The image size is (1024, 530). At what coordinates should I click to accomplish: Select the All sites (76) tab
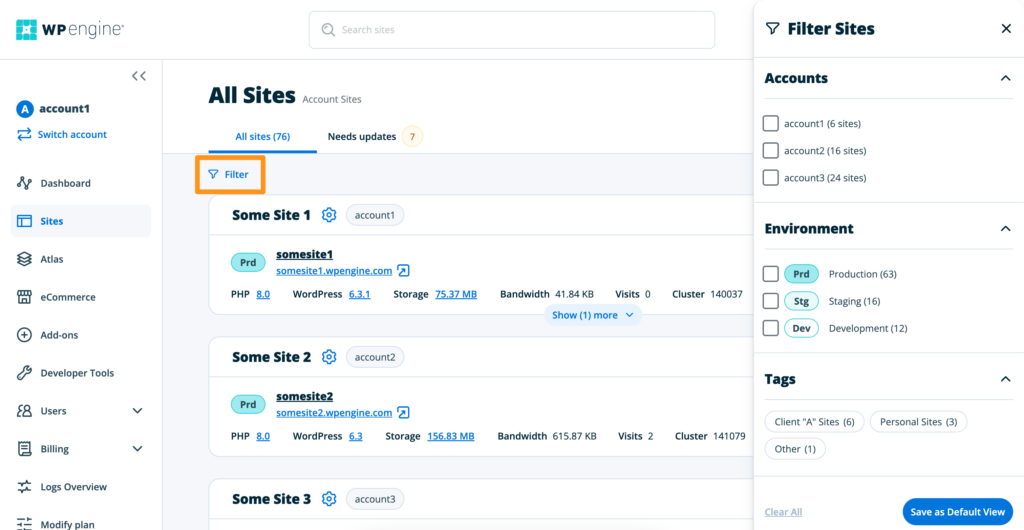[x=262, y=137]
